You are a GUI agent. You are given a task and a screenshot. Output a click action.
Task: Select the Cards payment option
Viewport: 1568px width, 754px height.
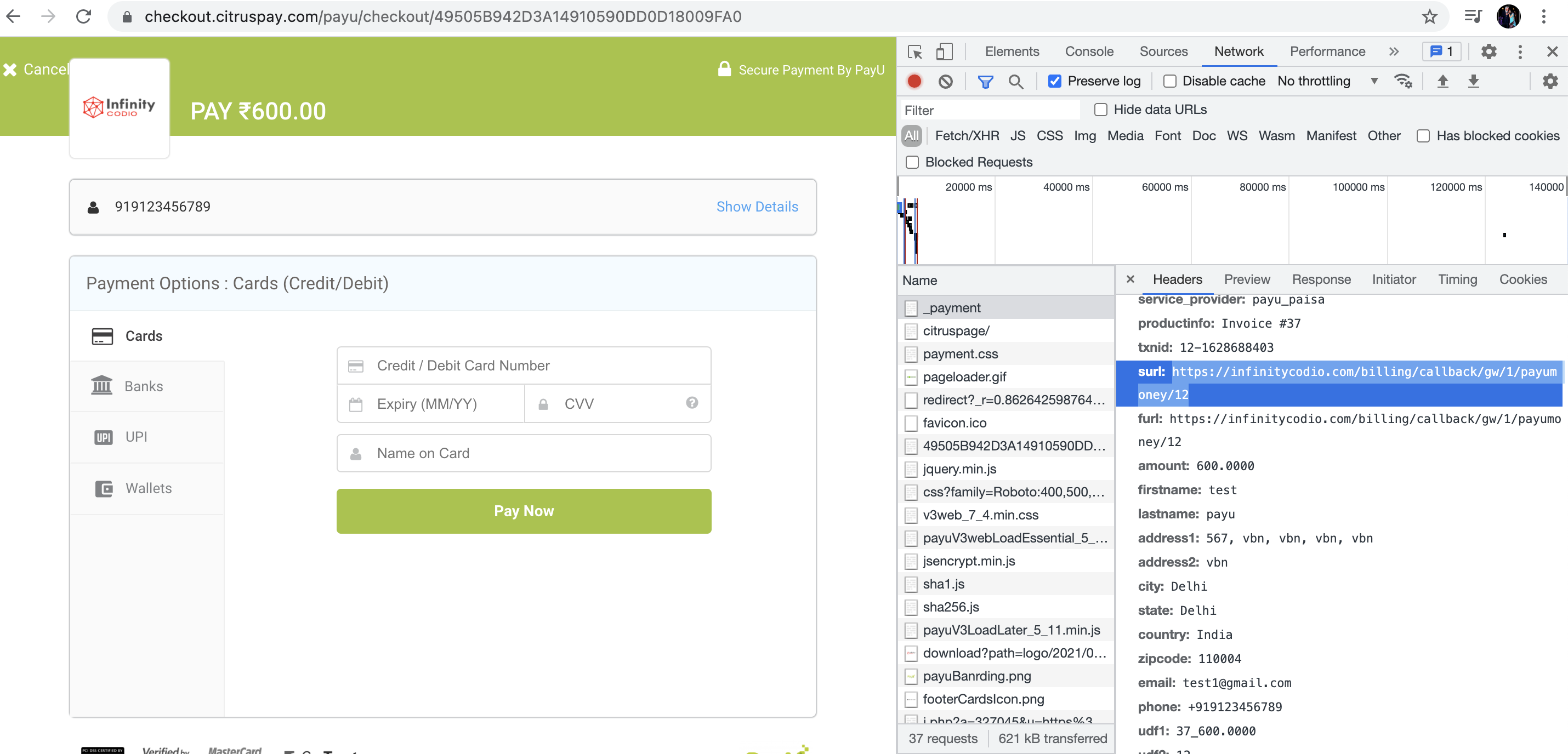(x=147, y=336)
